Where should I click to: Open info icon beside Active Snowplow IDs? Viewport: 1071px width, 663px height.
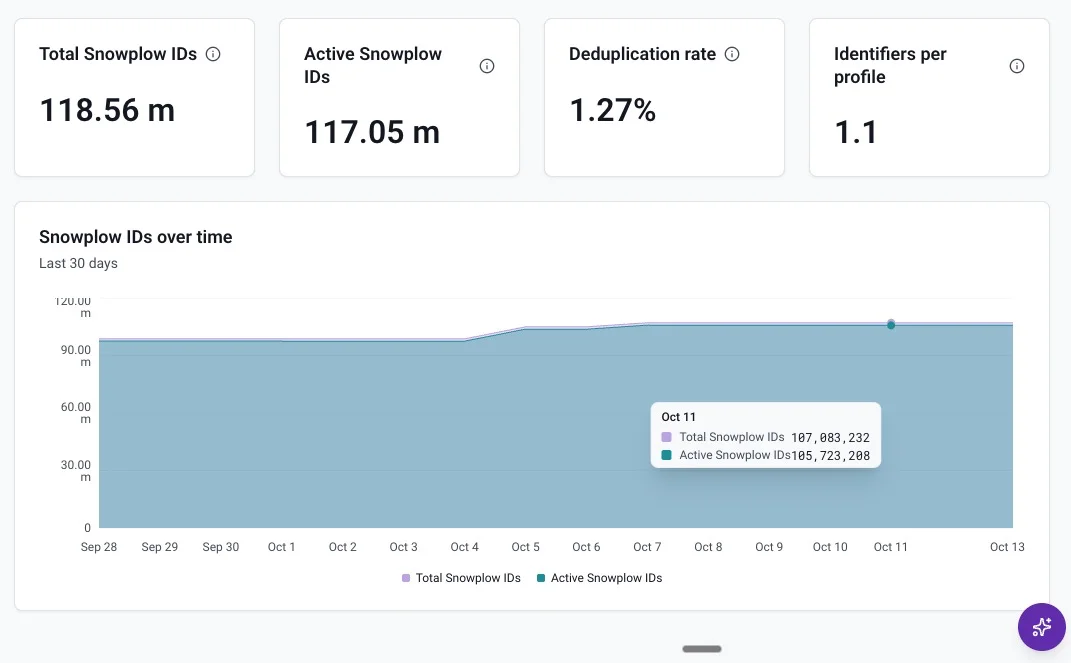point(487,66)
